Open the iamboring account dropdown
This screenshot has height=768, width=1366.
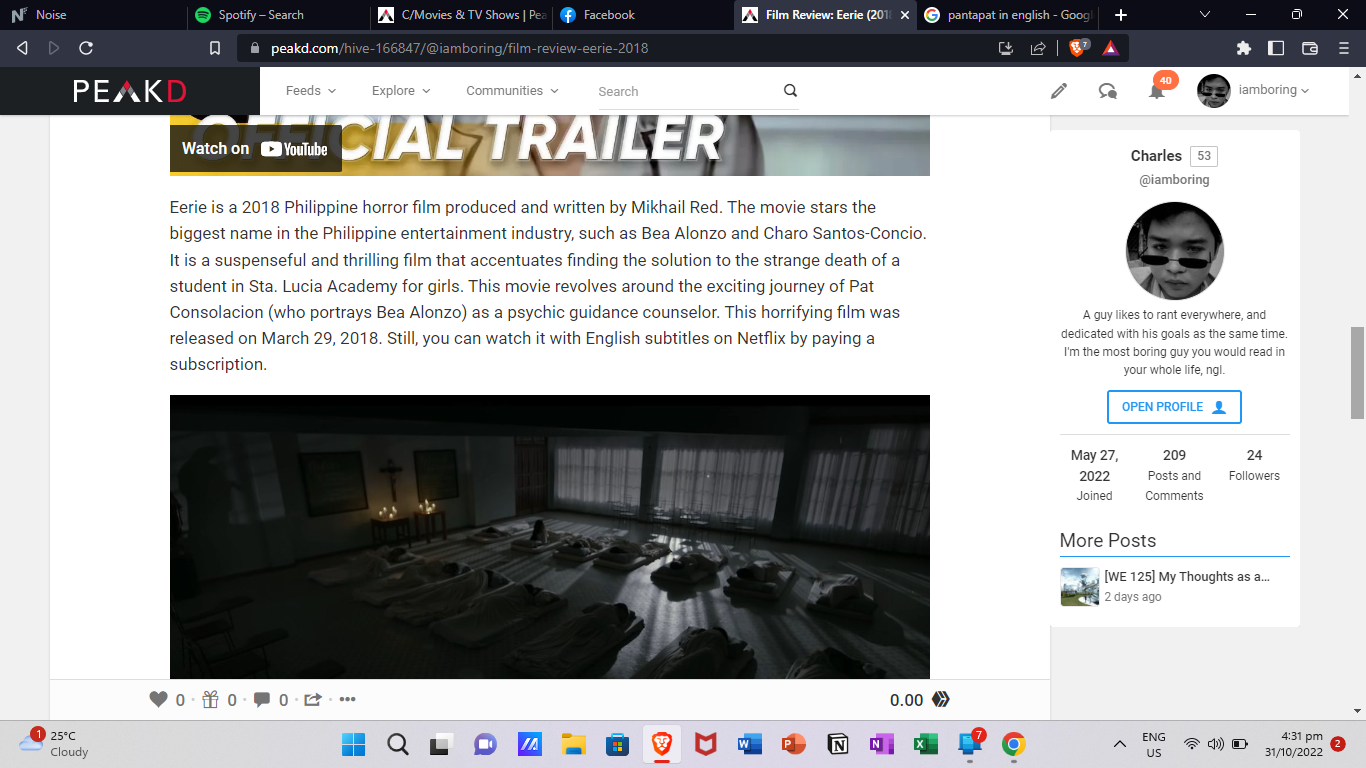click(x=1274, y=90)
